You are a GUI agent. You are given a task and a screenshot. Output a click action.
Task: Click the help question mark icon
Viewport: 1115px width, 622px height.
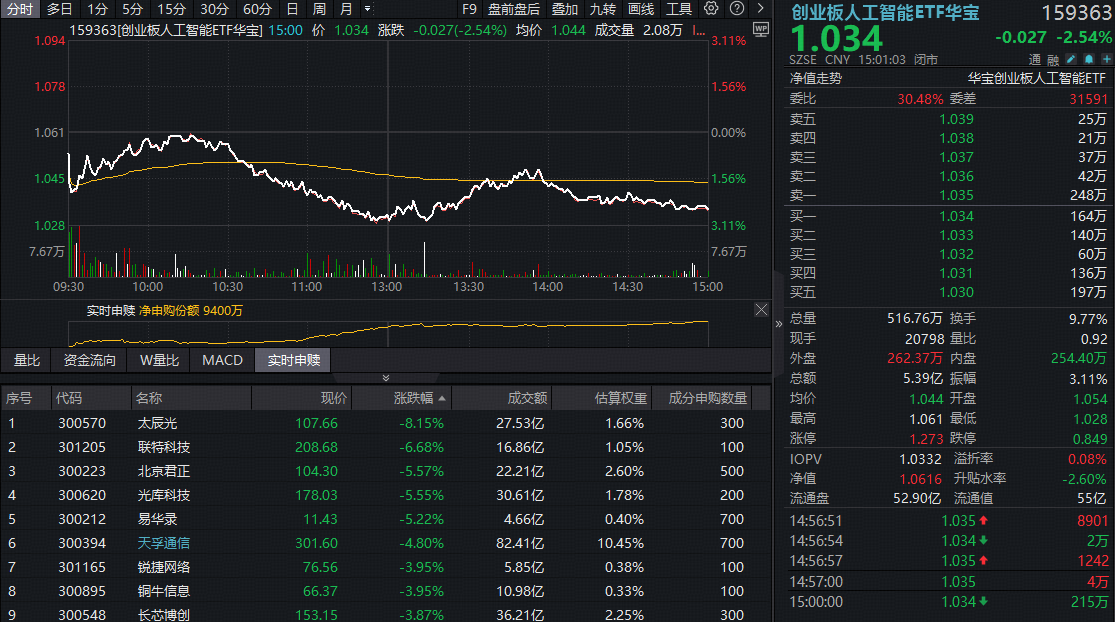tap(735, 9)
